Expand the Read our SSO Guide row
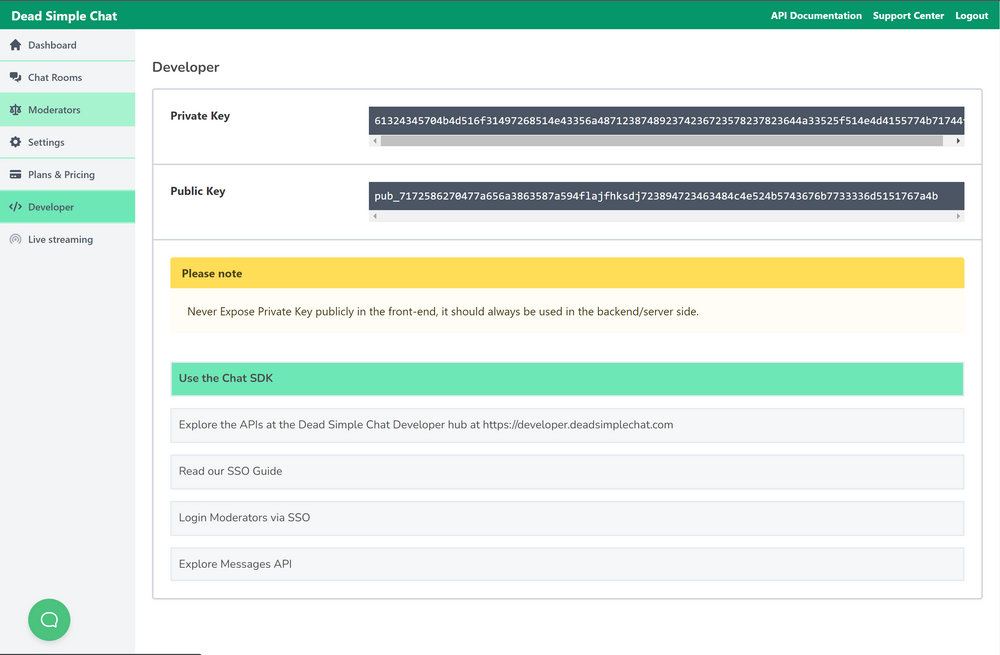 tap(567, 471)
